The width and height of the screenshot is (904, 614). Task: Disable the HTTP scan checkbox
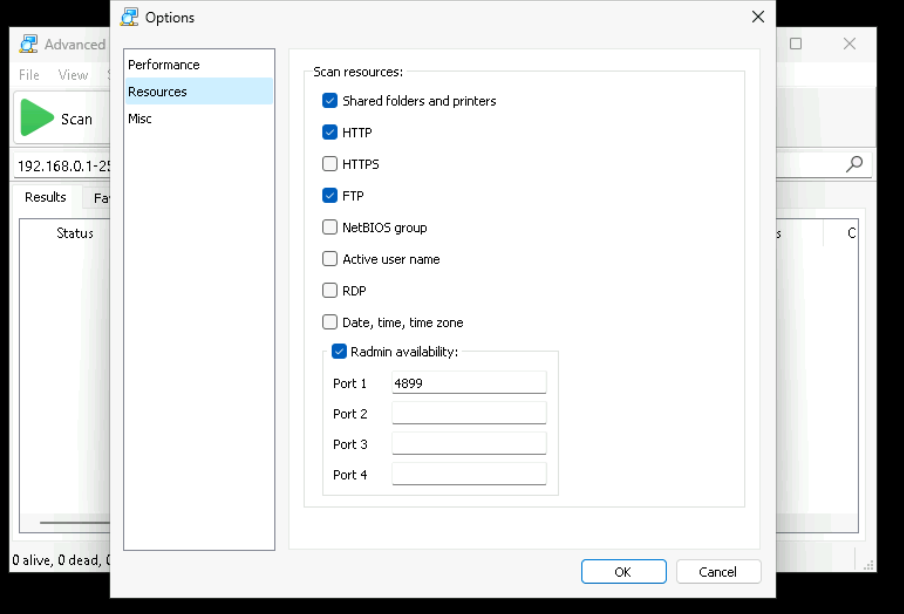[330, 132]
